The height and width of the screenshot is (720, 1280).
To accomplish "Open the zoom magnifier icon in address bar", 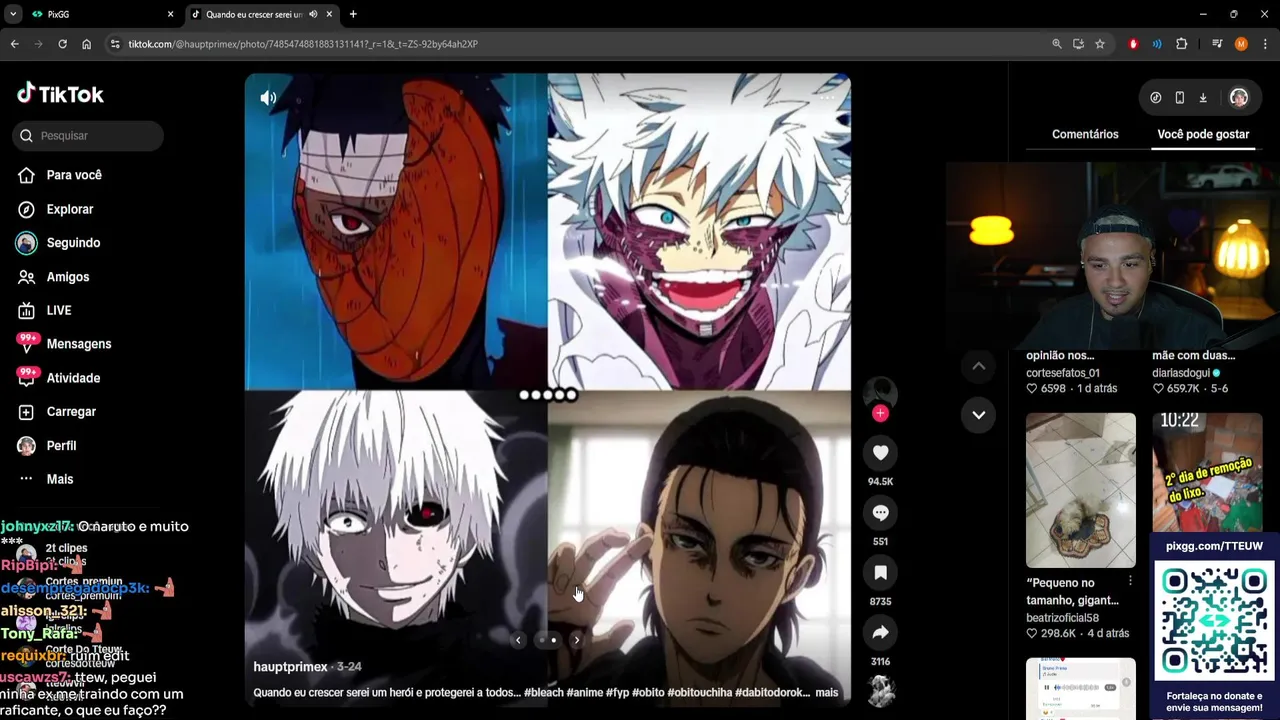I will (x=1057, y=44).
